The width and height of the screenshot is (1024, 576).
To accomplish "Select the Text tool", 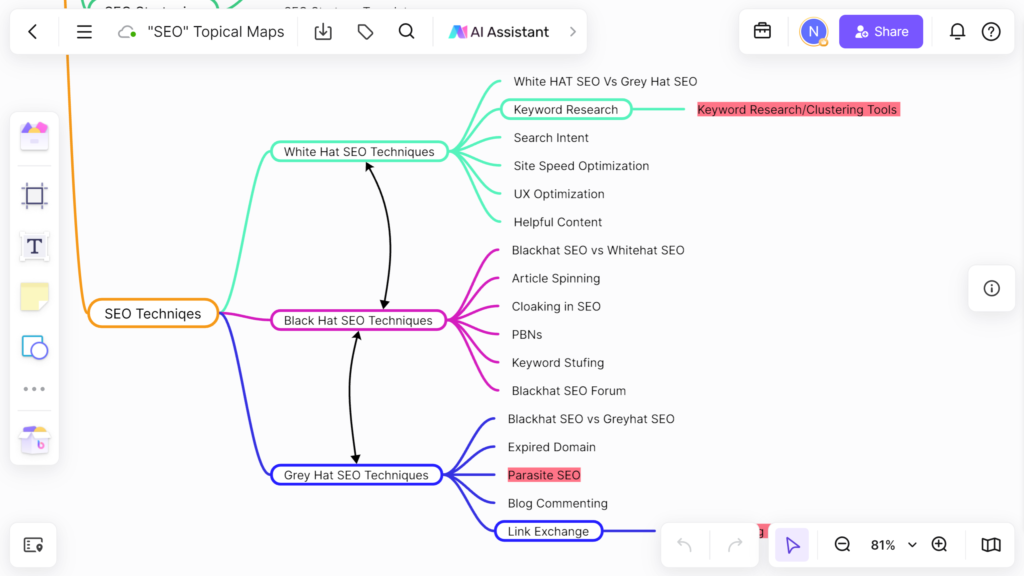I will (x=35, y=246).
